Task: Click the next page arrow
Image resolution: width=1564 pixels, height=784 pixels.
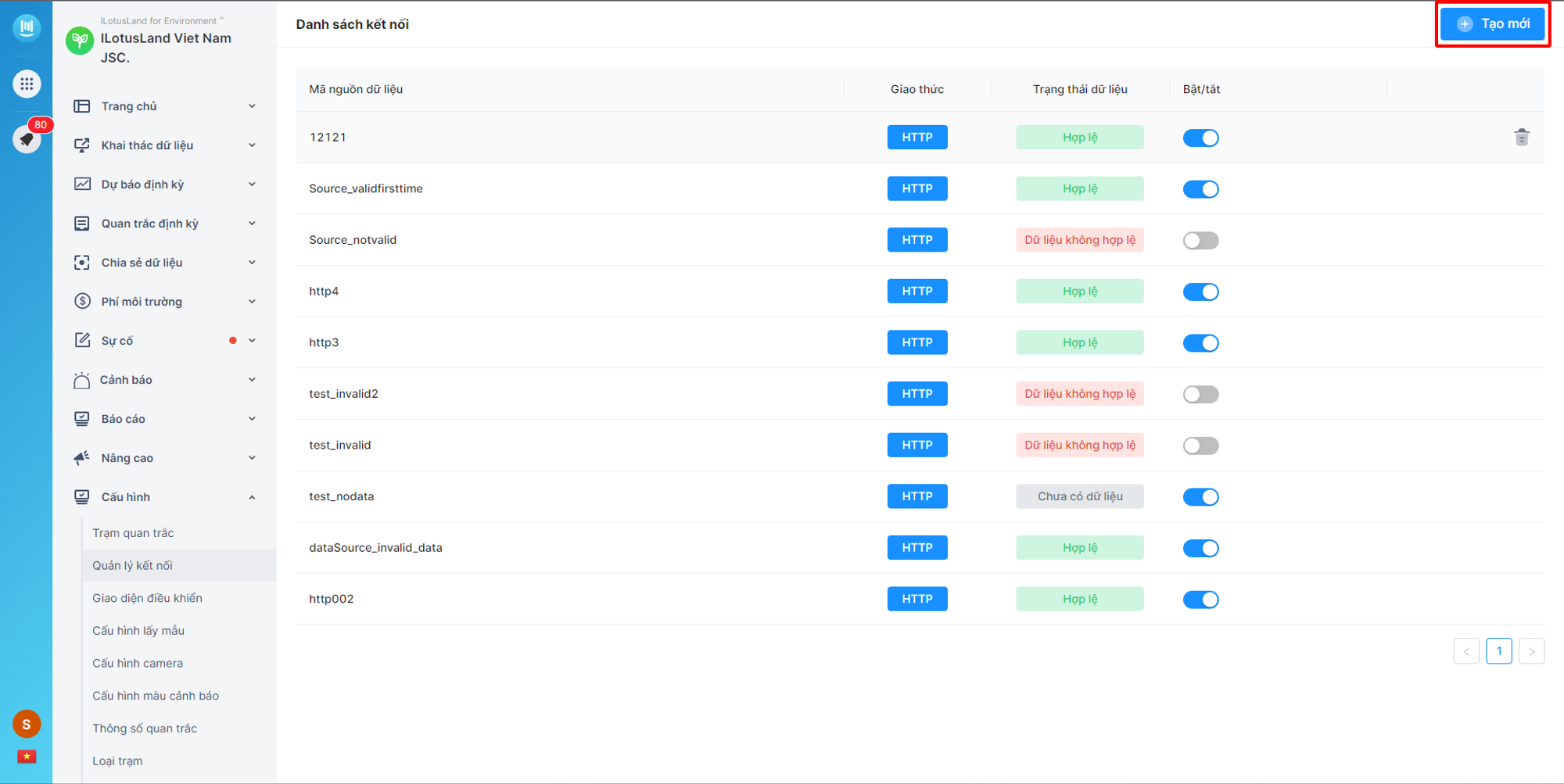Action: (x=1532, y=651)
